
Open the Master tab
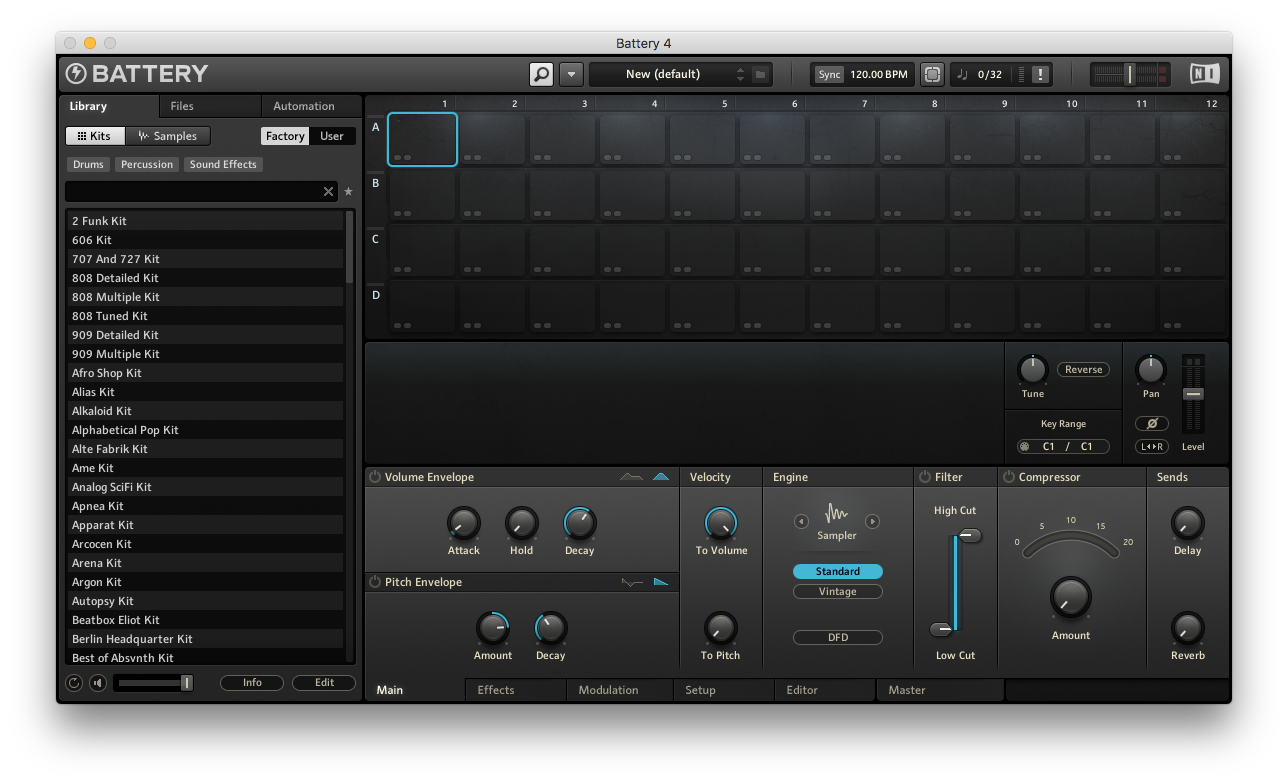click(940, 690)
